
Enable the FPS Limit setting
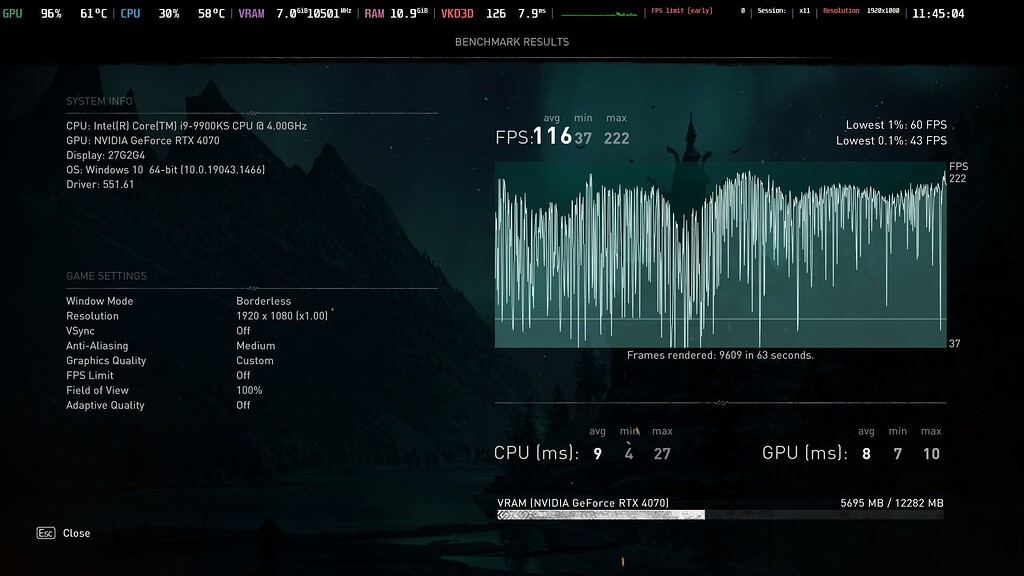241,375
